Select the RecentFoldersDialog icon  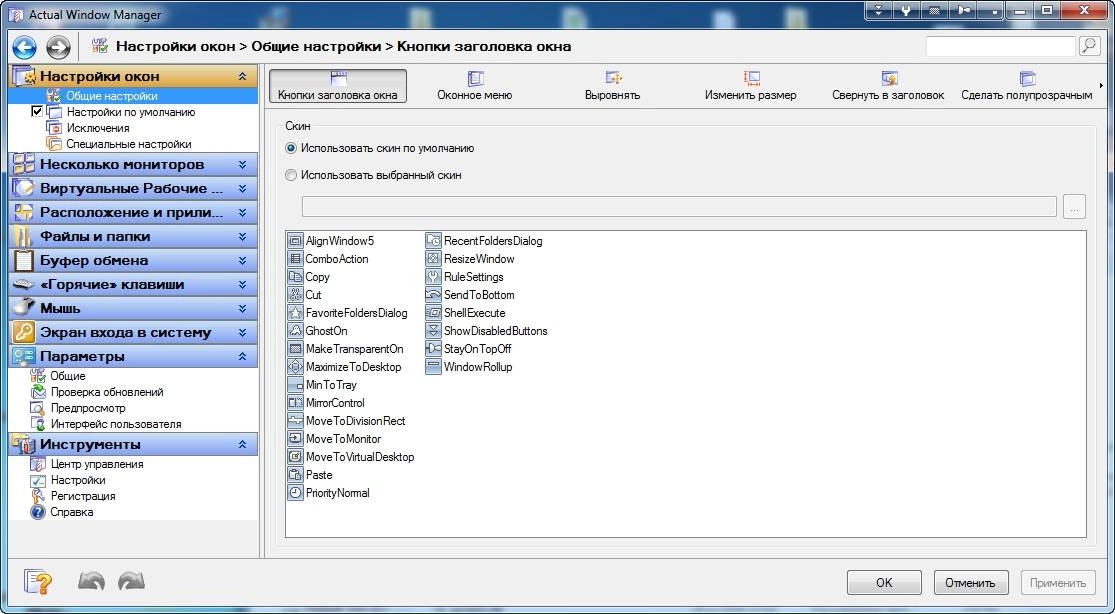coord(433,240)
